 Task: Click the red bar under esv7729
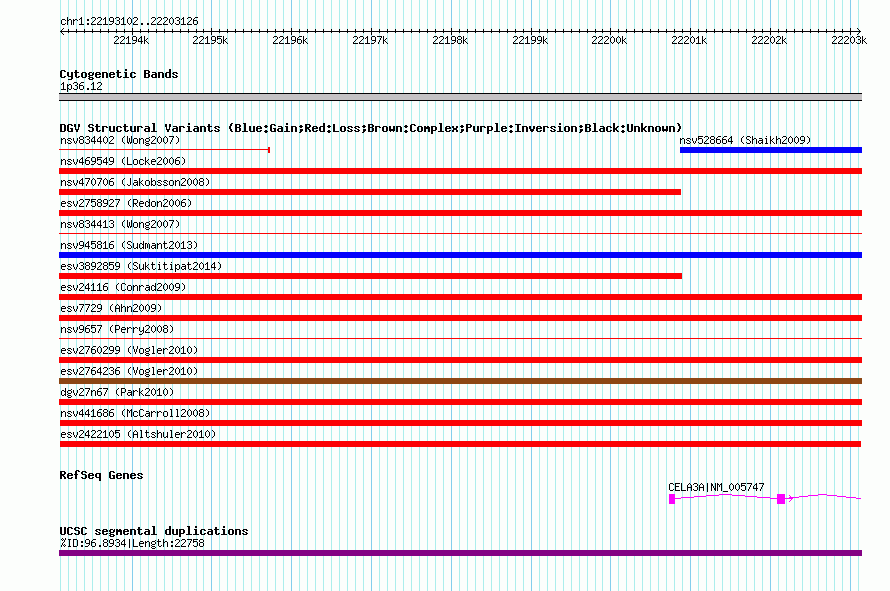pyautogui.click(x=460, y=318)
